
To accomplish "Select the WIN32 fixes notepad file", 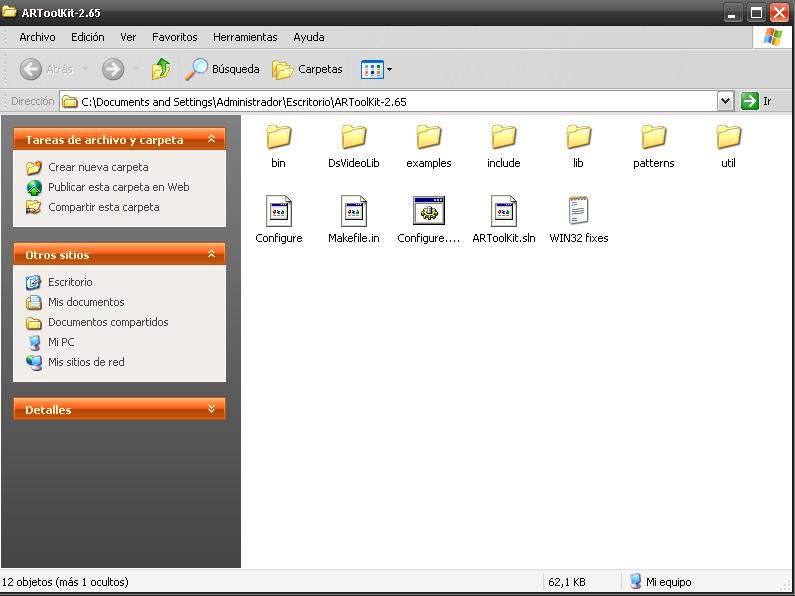I will (579, 220).
